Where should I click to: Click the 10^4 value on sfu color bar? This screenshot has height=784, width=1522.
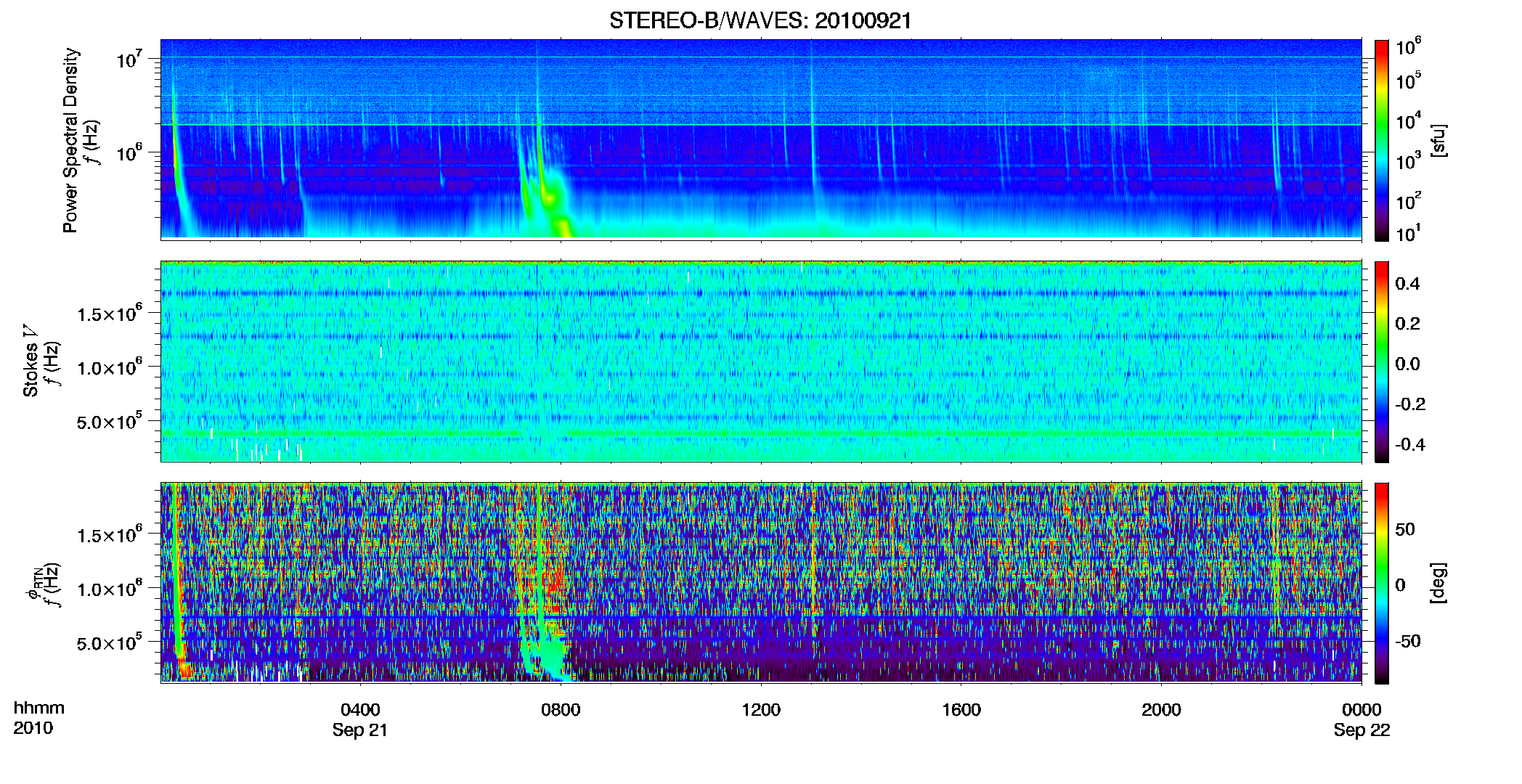pyautogui.click(x=1409, y=121)
